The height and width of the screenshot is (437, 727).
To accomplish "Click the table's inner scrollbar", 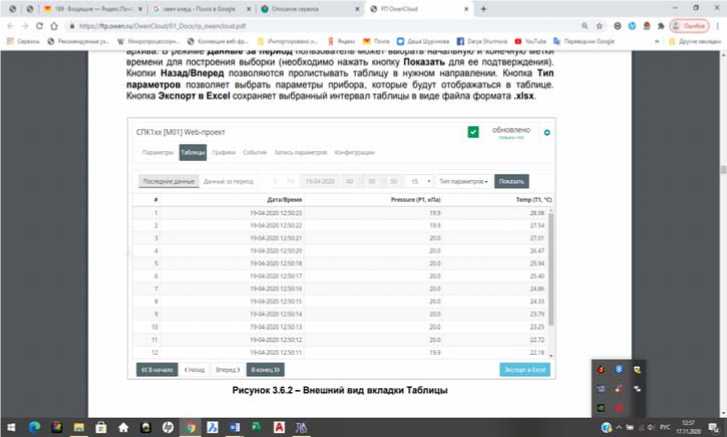I will [x=551, y=268].
